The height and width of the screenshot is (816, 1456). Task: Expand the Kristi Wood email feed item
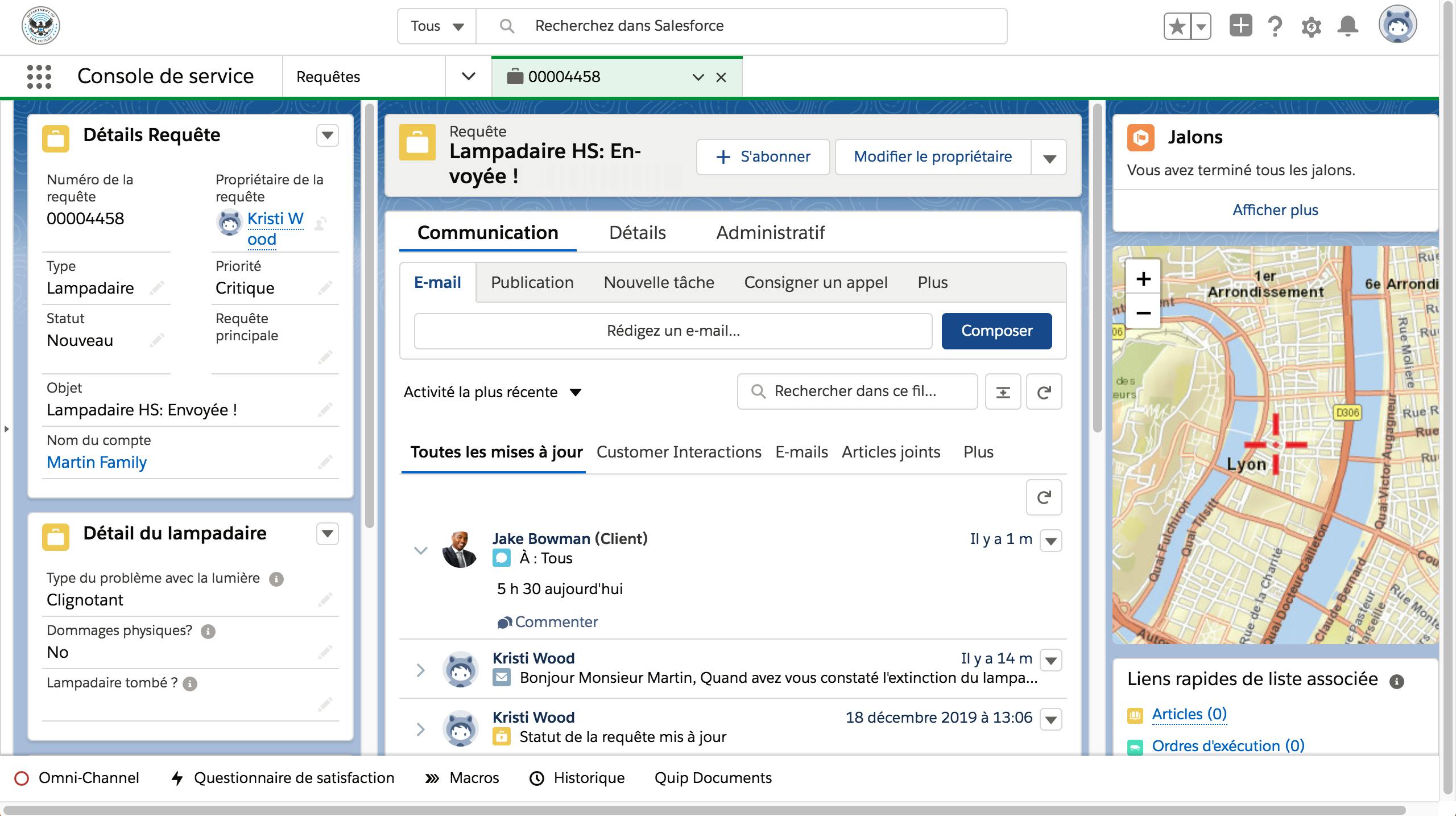pyautogui.click(x=420, y=670)
